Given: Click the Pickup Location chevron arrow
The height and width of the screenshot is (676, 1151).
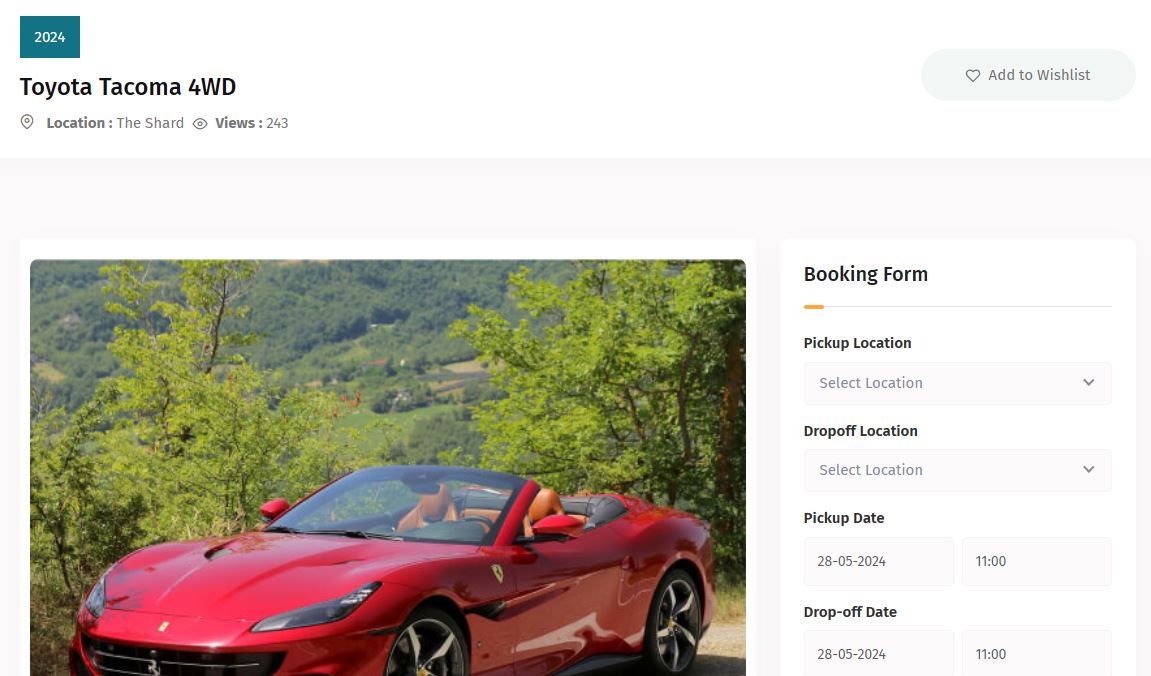Looking at the screenshot, I should tap(1089, 382).
